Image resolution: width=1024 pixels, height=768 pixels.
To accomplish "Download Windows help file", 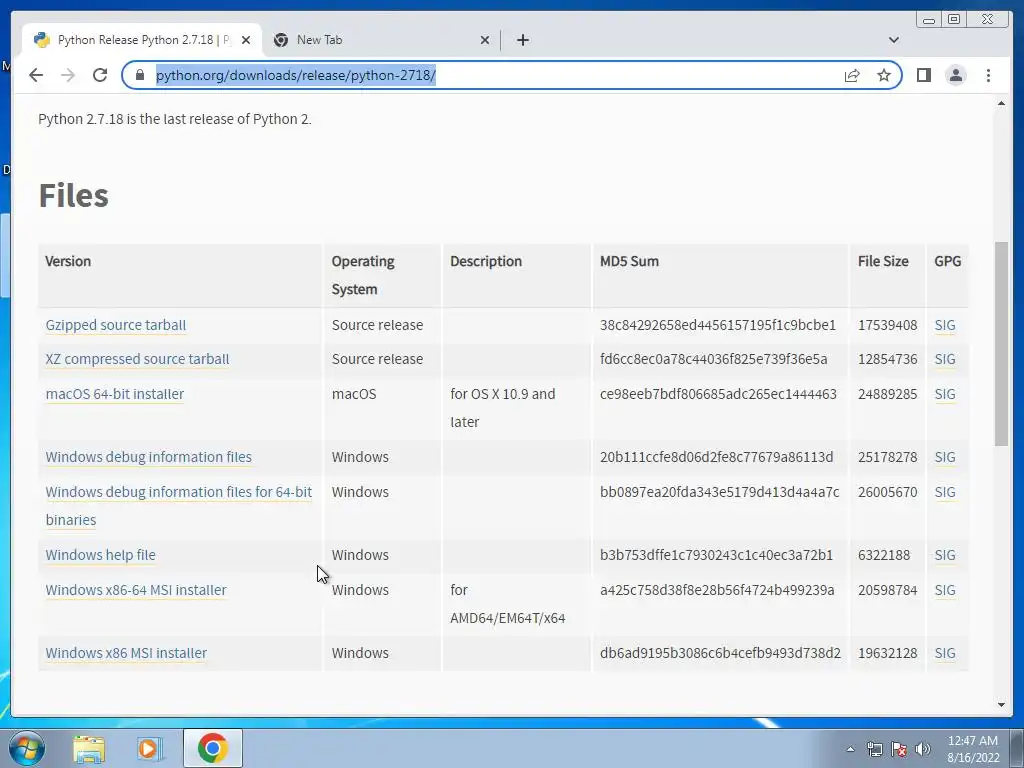I will [101, 555].
